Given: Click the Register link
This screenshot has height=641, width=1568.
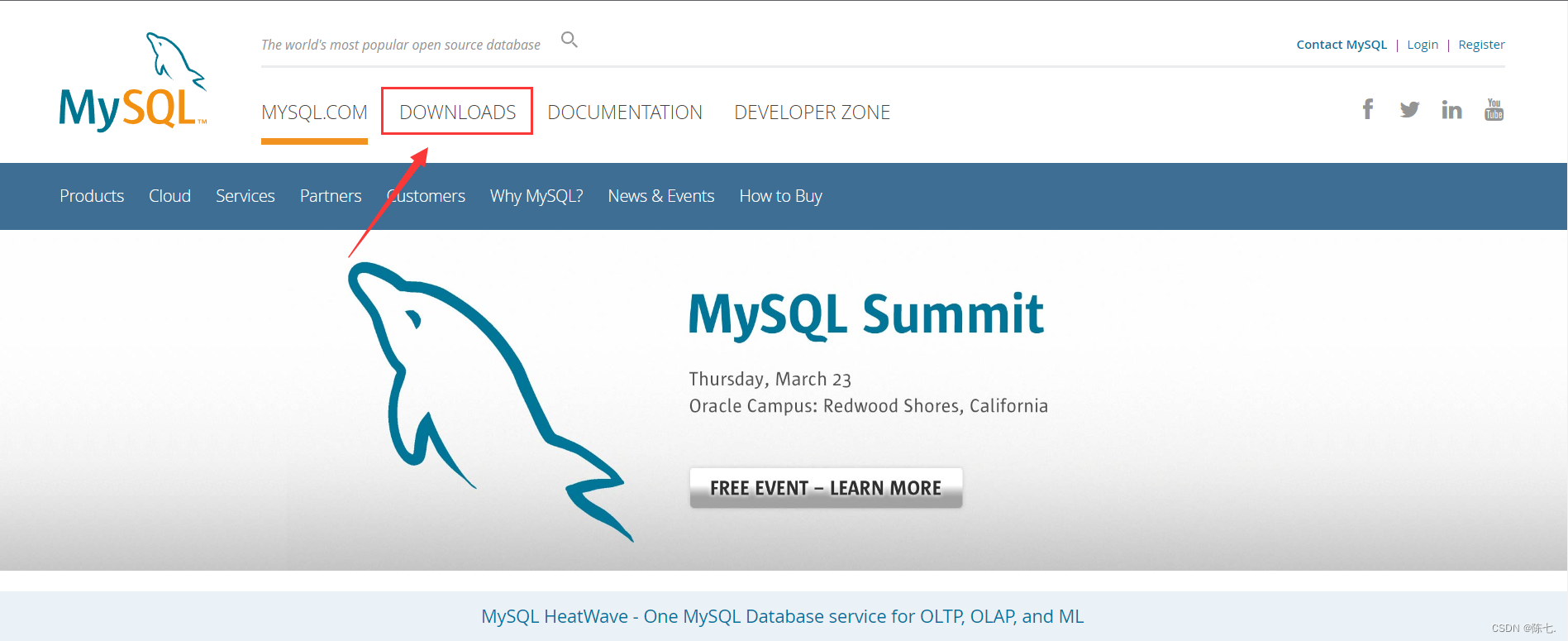Looking at the screenshot, I should click(1481, 45).
